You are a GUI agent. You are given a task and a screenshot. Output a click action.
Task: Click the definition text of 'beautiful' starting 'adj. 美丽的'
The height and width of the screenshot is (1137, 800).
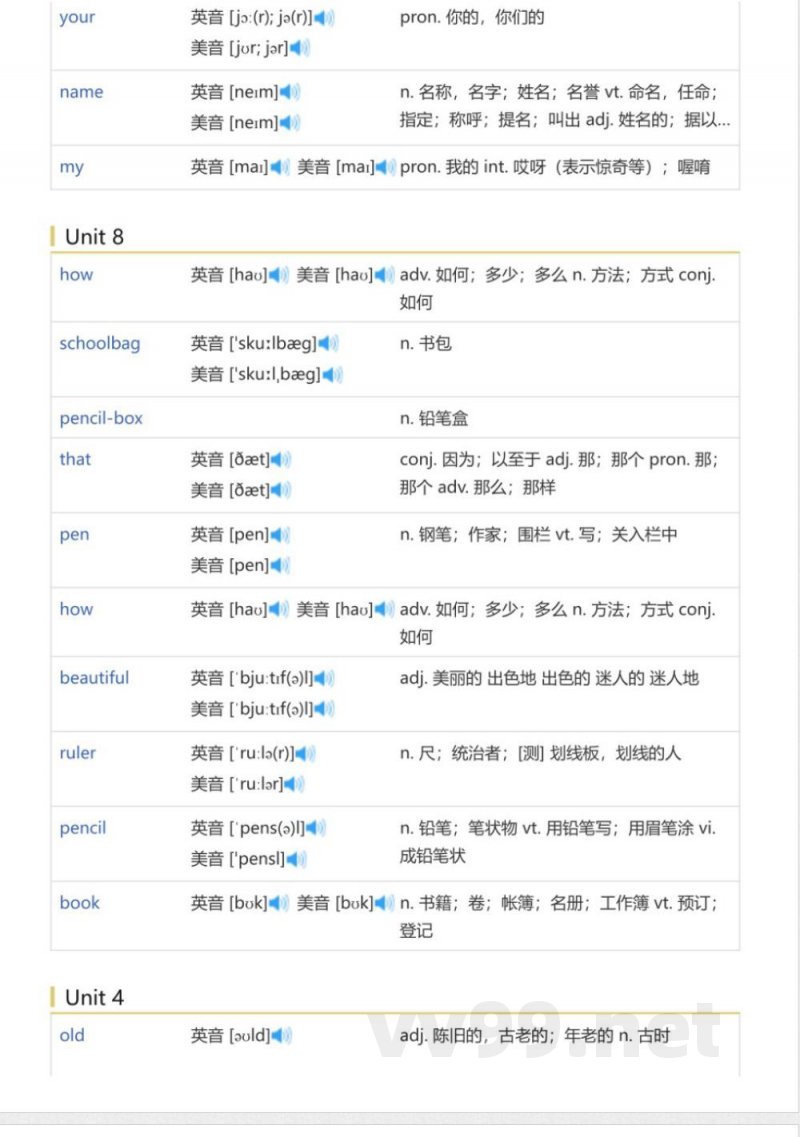[x=549, y=679]
